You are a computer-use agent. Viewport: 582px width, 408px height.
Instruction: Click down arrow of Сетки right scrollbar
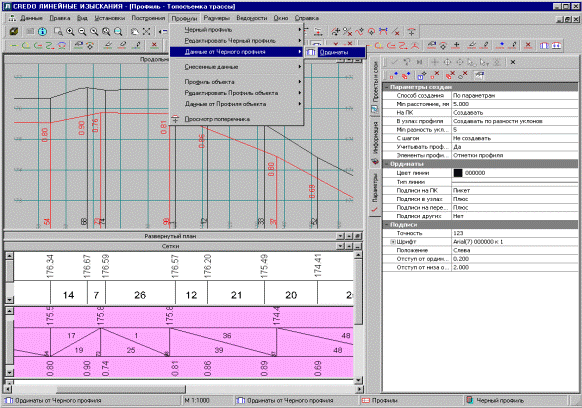point(358,380)
